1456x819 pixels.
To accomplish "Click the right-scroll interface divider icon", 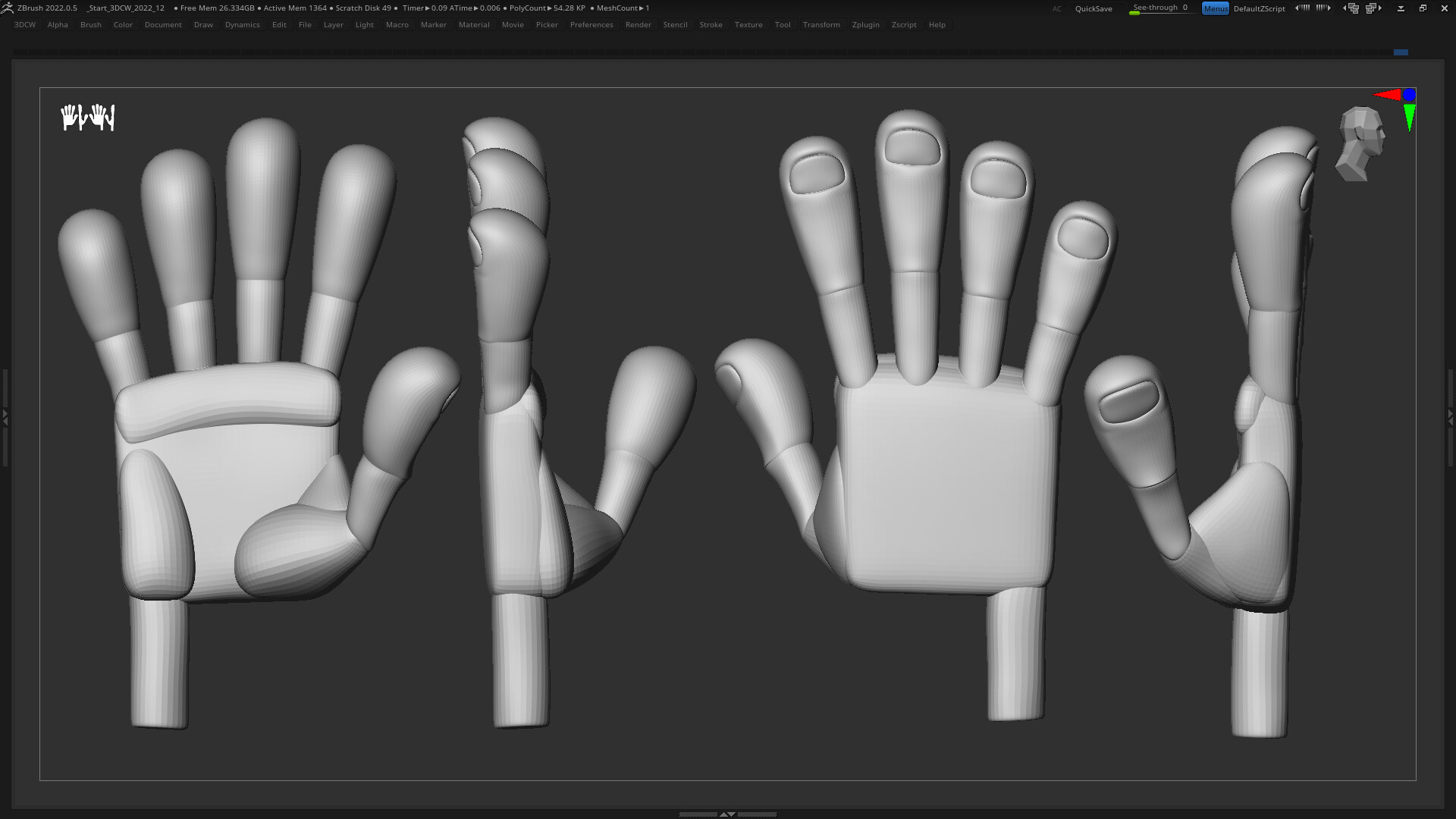I will [1323, 8].
